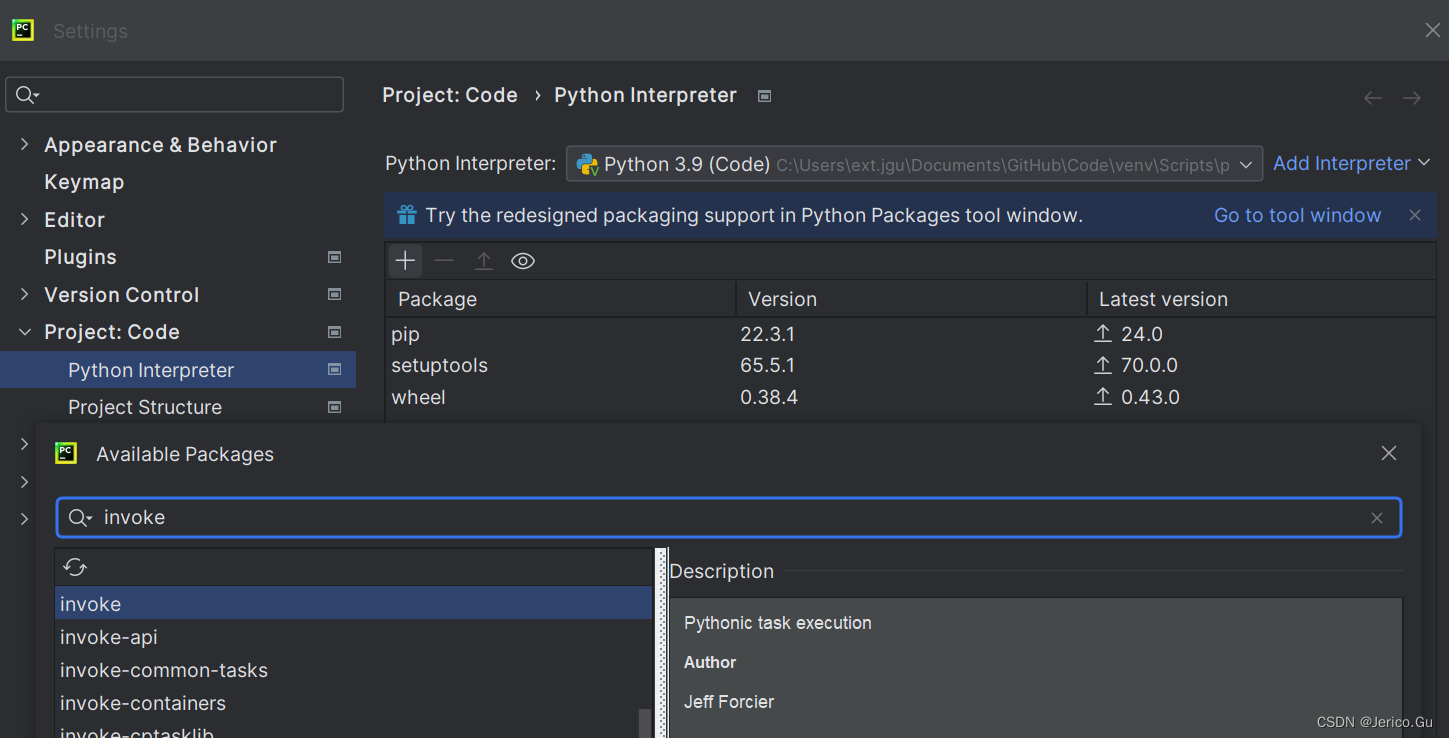The image size is (1449, 738).
Task: Open the Plugins settings page
Action: tap(80, 257)
